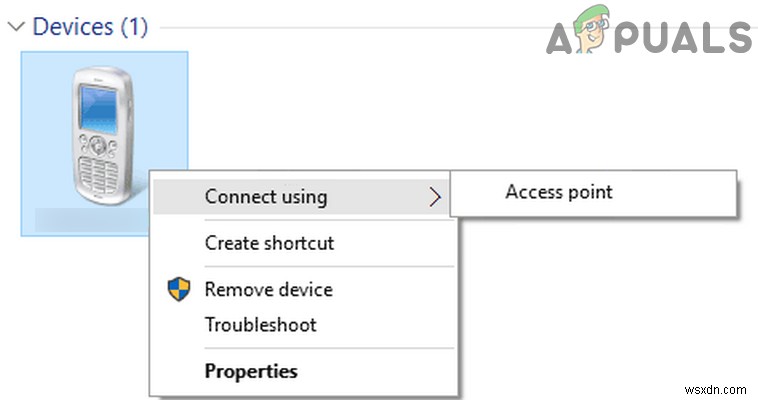Select Create shortcut from context menu
This screenshot has height=400, width=758.
point(269,243)
